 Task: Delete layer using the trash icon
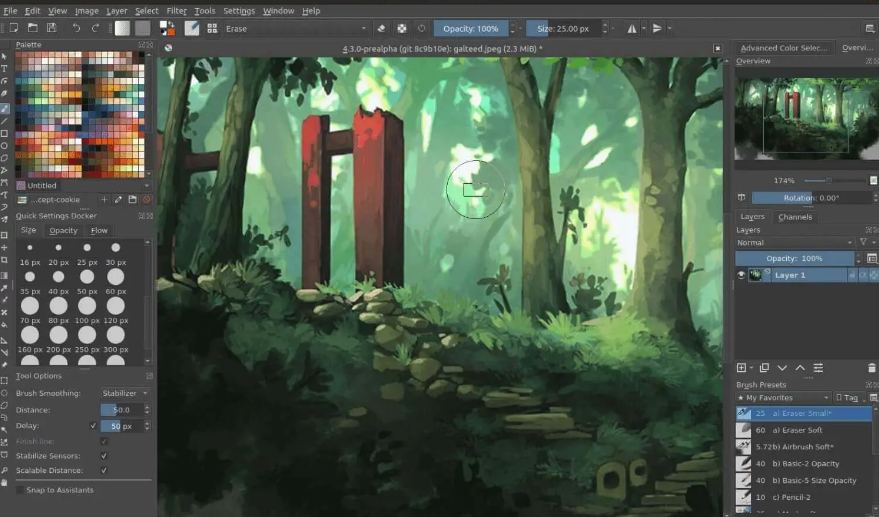872,368
